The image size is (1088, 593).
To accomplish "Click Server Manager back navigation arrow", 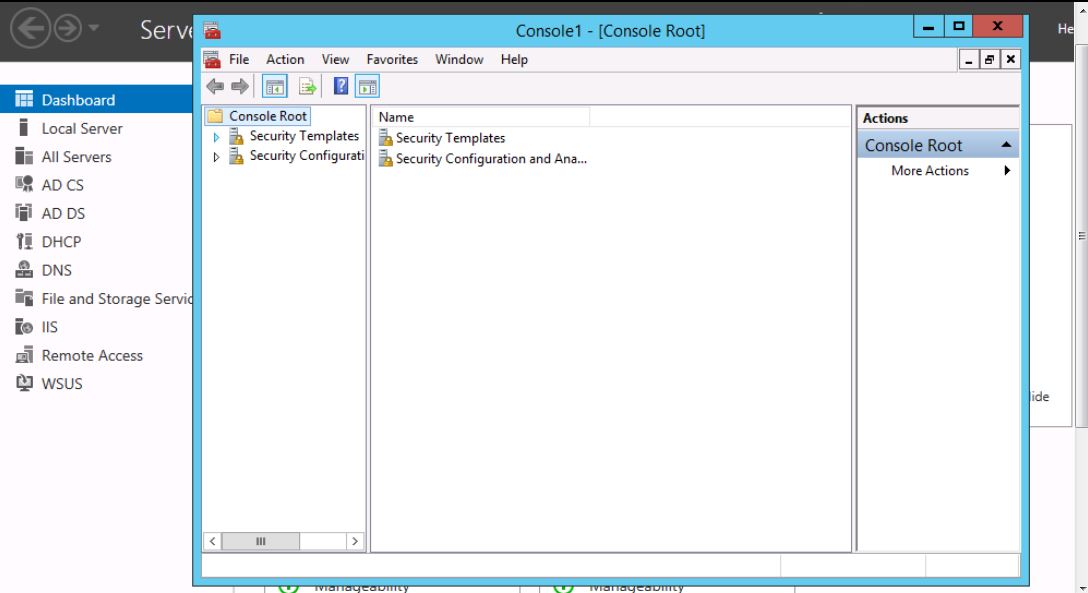I will [31, 28].
